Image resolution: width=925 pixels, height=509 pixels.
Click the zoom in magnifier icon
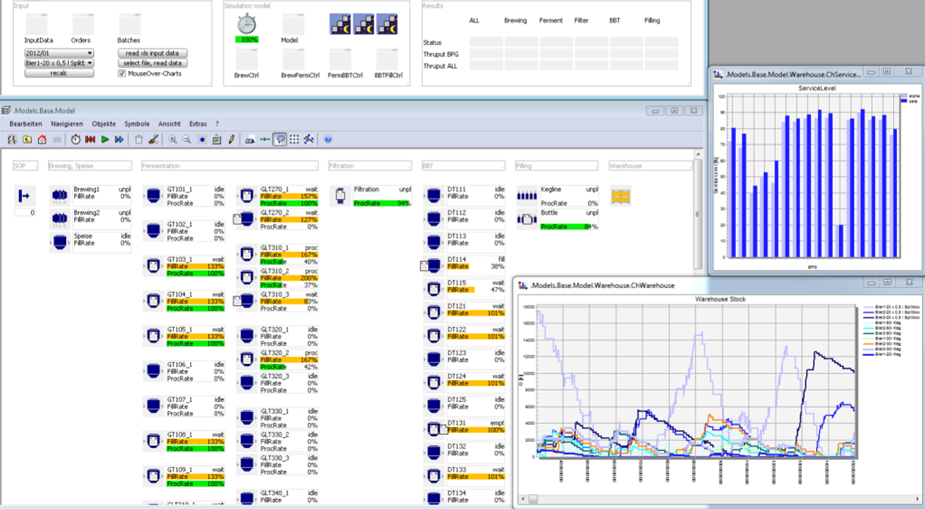[x=173, y=140]
